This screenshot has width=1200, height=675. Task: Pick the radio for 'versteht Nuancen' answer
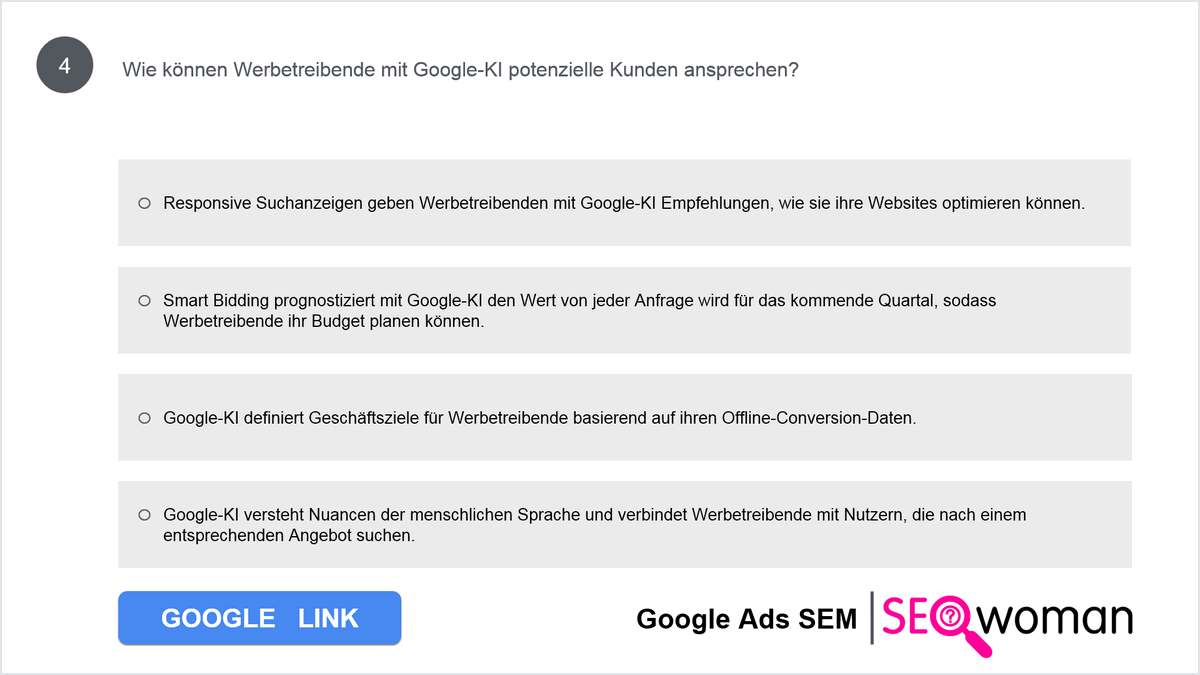pyautogui.click(x=144, y=515)
